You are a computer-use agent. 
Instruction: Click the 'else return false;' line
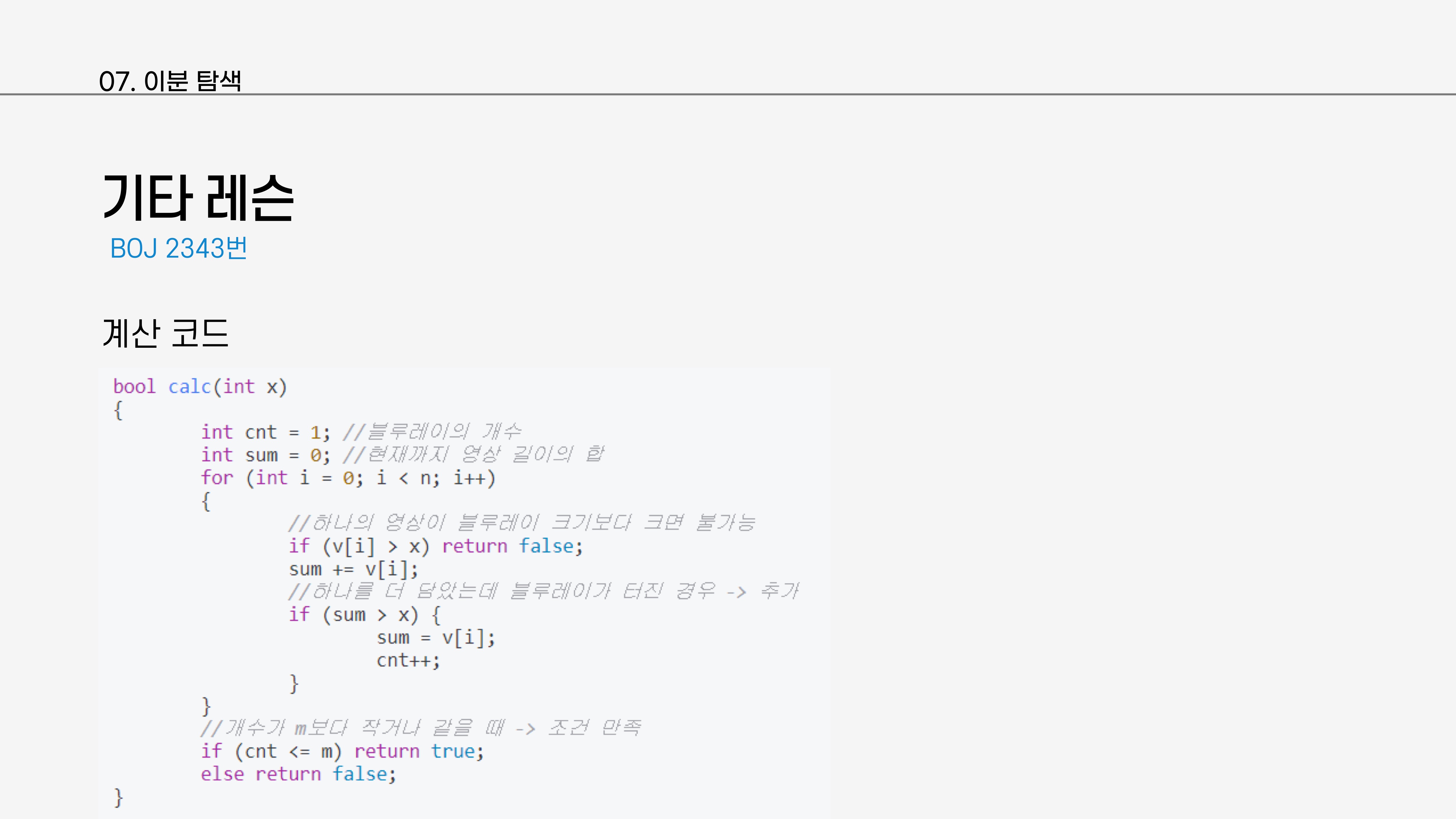click(298, 774)
